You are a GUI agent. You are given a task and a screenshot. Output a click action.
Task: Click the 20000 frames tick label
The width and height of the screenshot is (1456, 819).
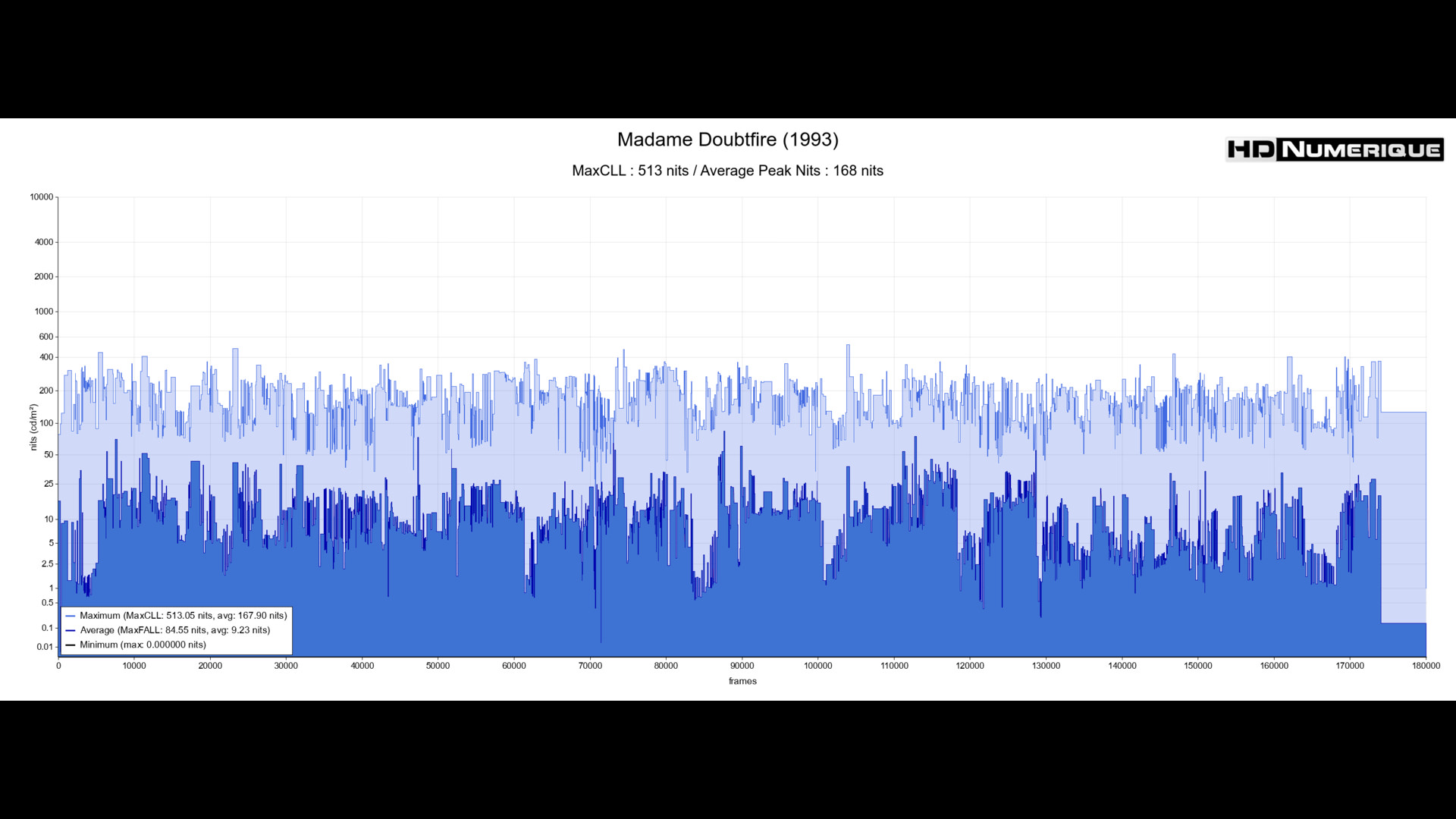point(210,666)
